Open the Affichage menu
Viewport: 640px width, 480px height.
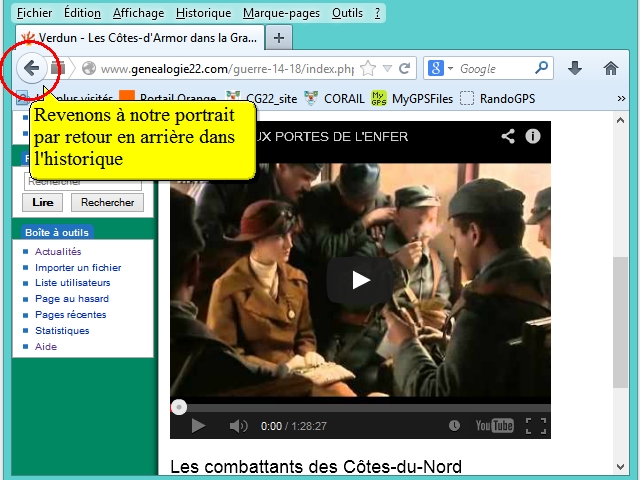[138, 13]
